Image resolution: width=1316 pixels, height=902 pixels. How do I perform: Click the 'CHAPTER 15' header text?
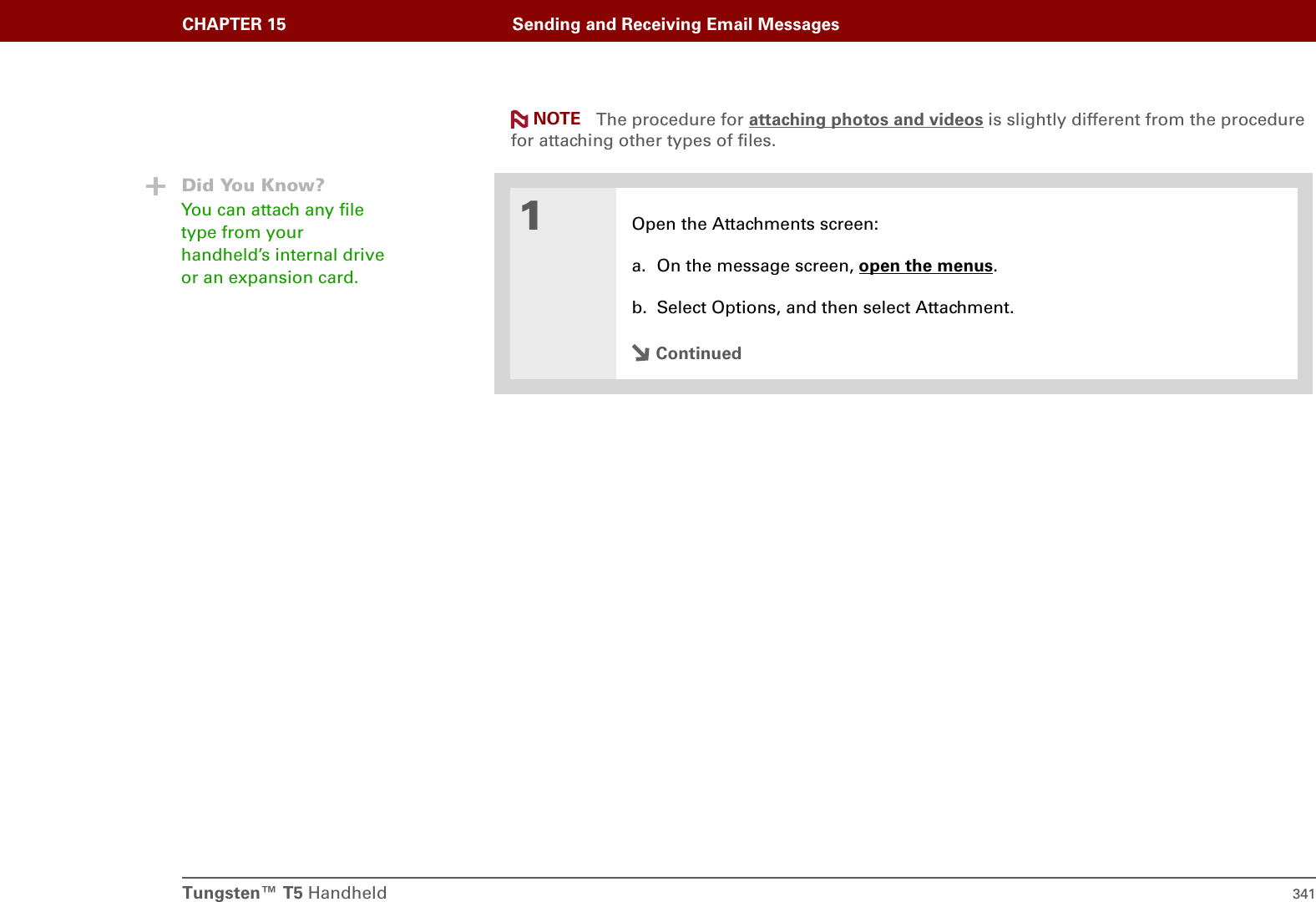[234, 24]
